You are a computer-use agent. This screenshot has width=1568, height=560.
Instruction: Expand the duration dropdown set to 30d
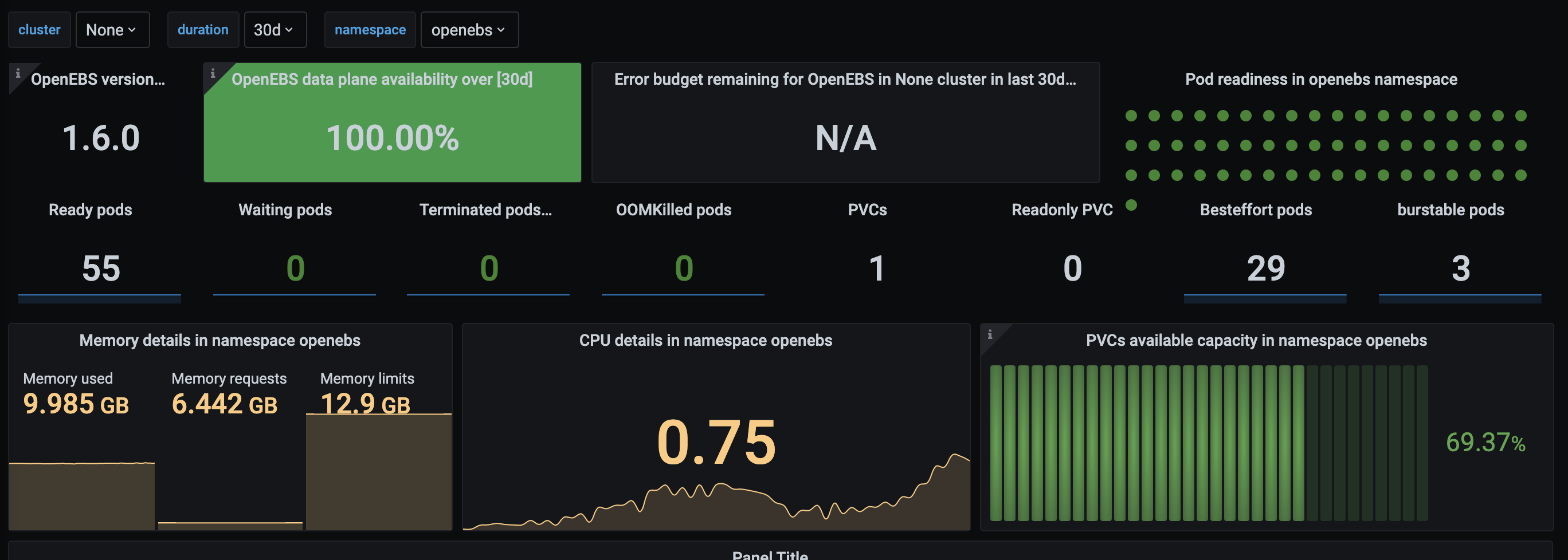[x=275, y=30]
